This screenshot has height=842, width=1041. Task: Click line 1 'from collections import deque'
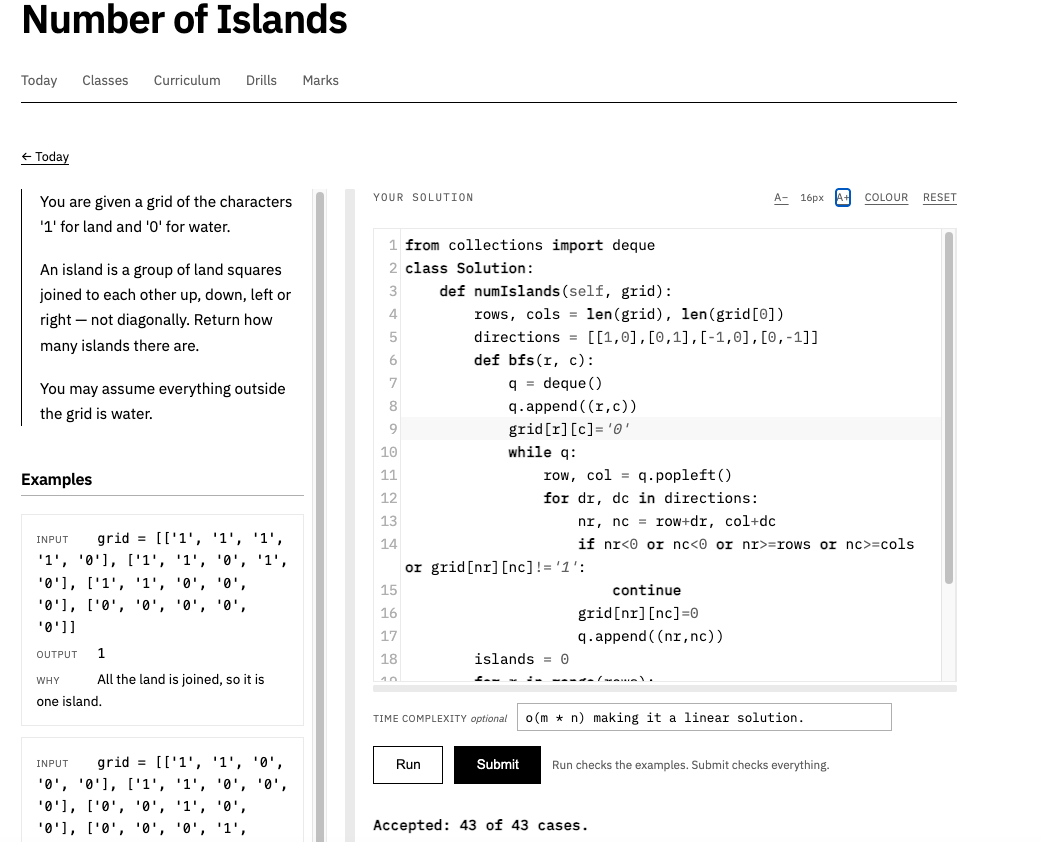click(x=530, y=245)
